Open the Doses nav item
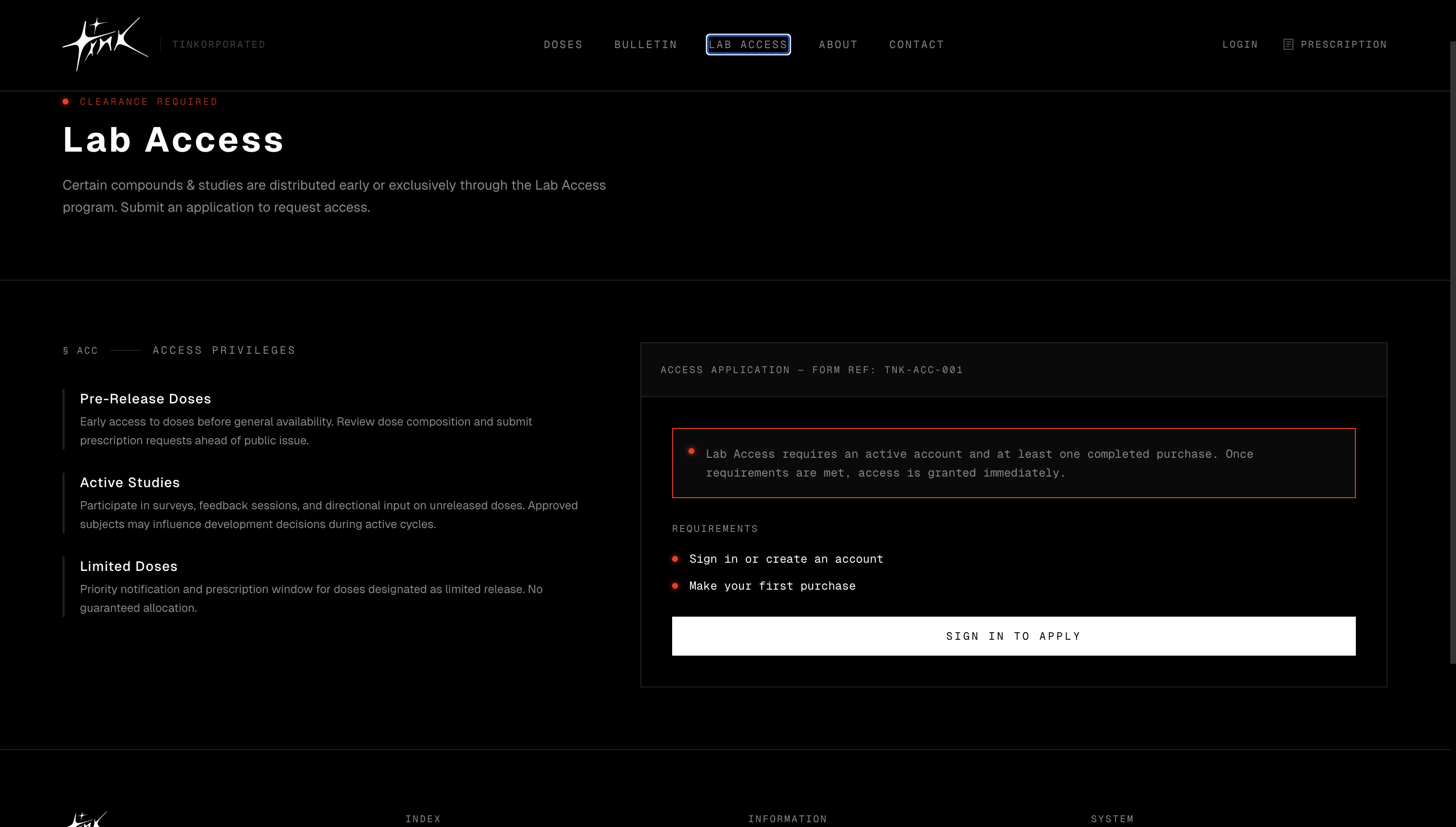The width and height of the screenshot is (1456, 827). pyautogui.click(x=563, y=44)
